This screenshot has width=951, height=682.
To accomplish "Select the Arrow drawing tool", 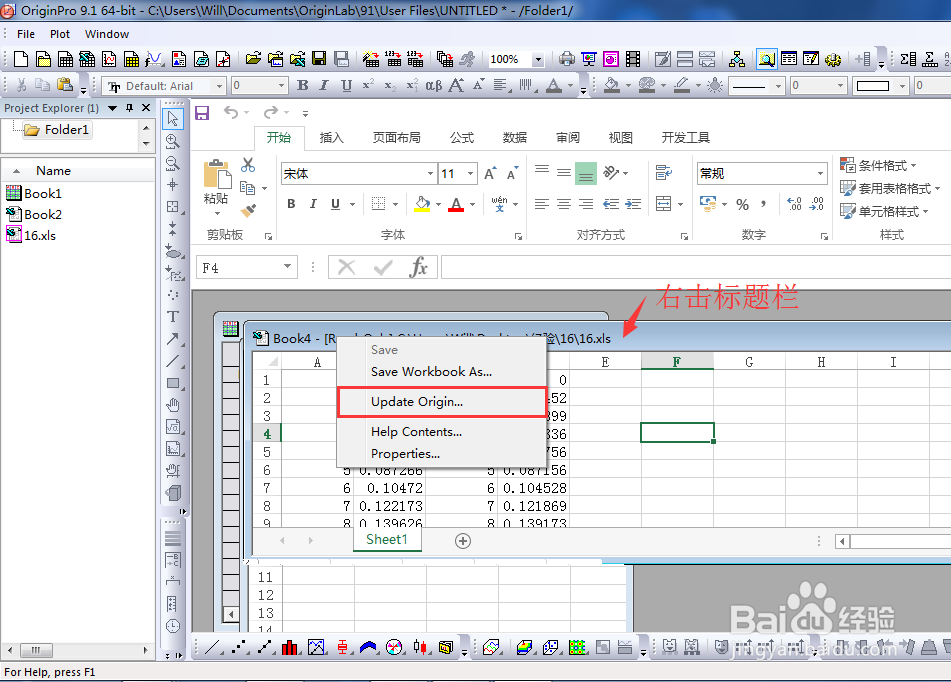I will pyautogui.click(x=173, y=339).
